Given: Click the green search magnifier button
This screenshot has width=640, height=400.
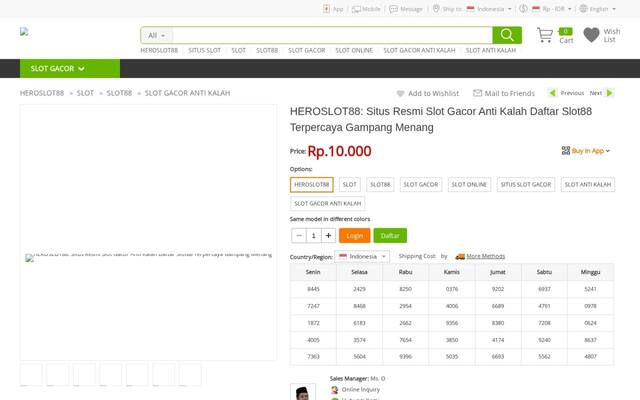Looking at the screenshot, I should click(507, 35).
